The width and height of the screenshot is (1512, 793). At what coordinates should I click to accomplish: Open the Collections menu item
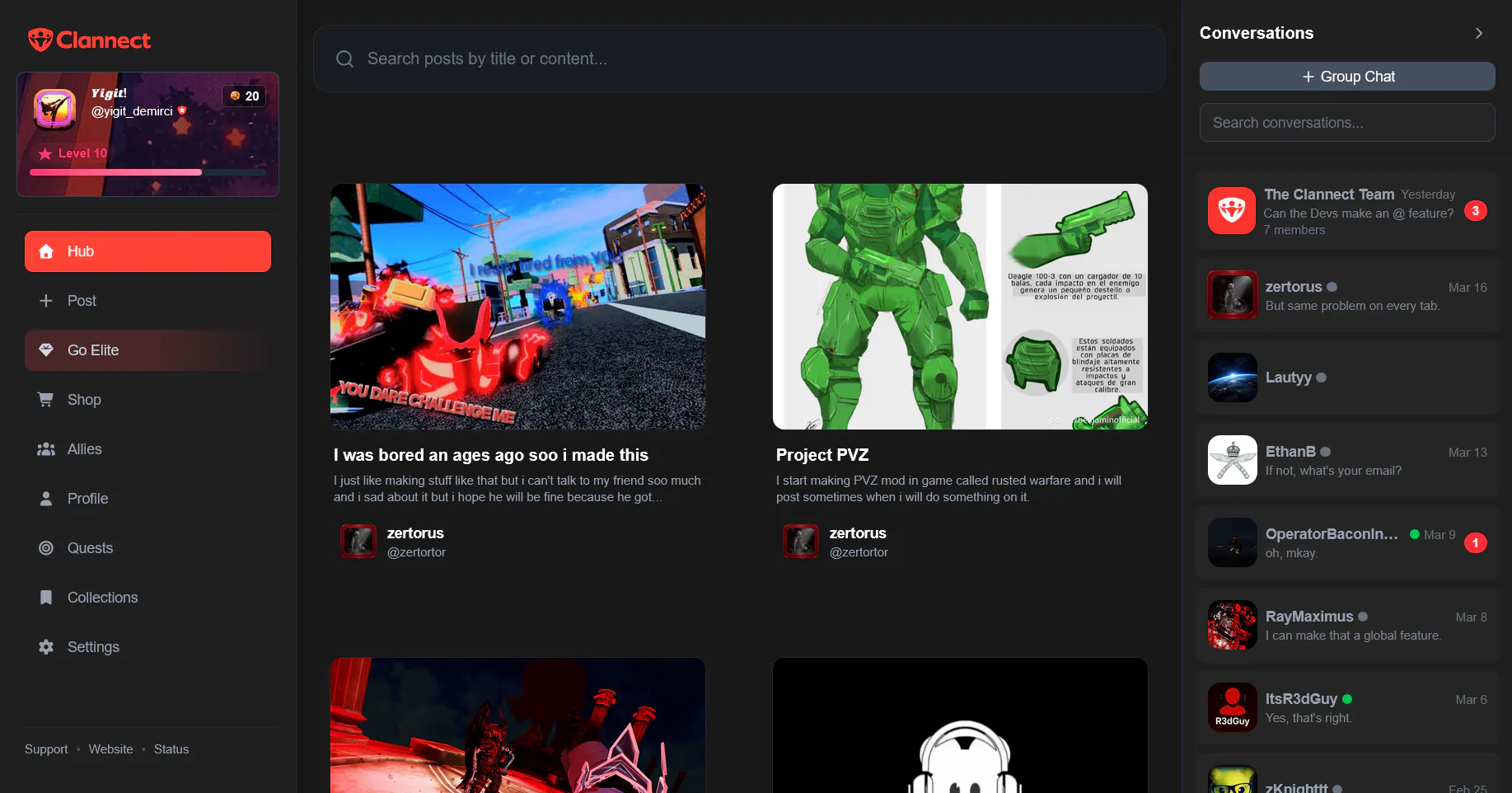[x=147, y=598]
